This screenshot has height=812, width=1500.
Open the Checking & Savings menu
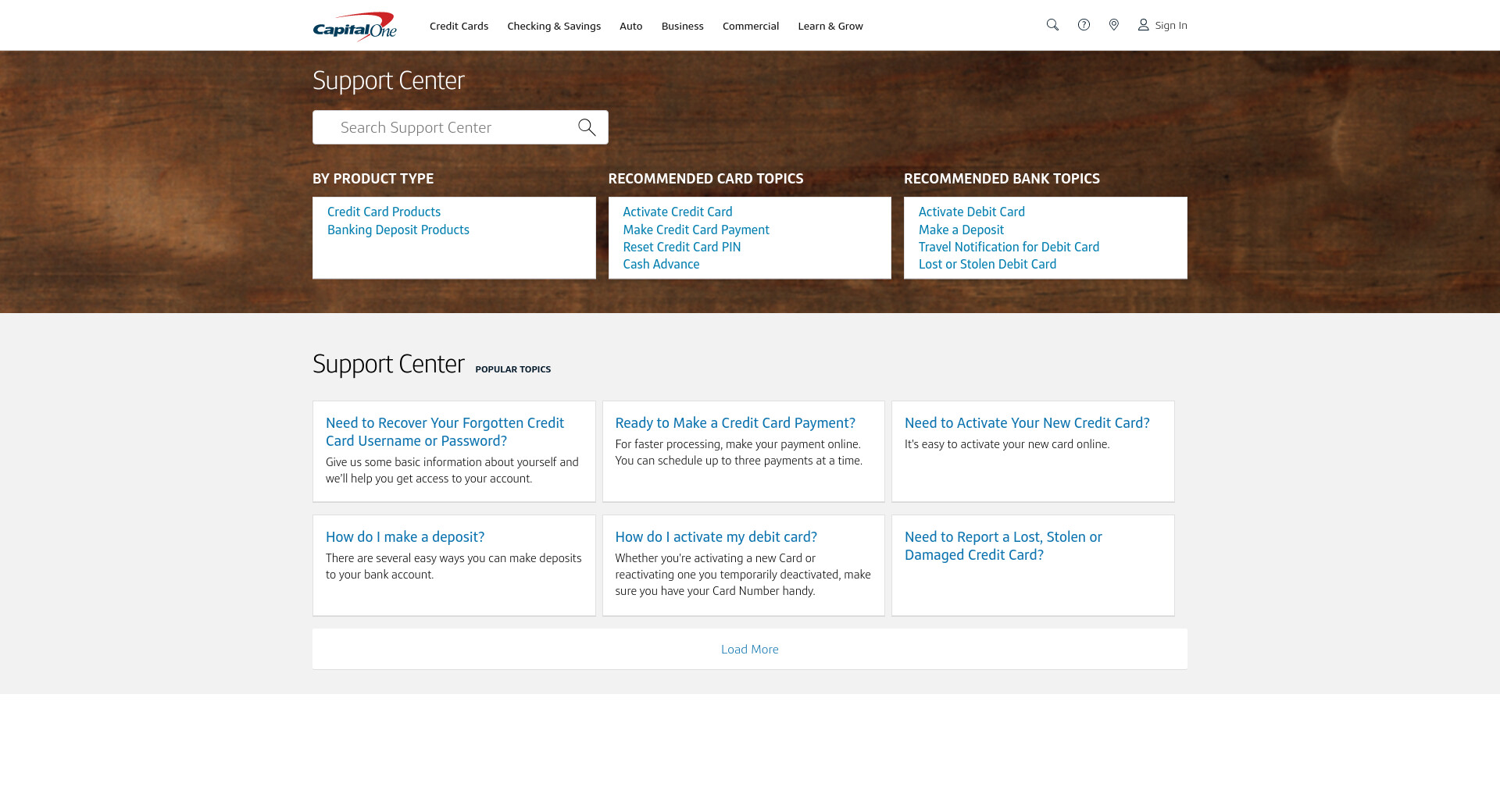[x=554, y=26]
